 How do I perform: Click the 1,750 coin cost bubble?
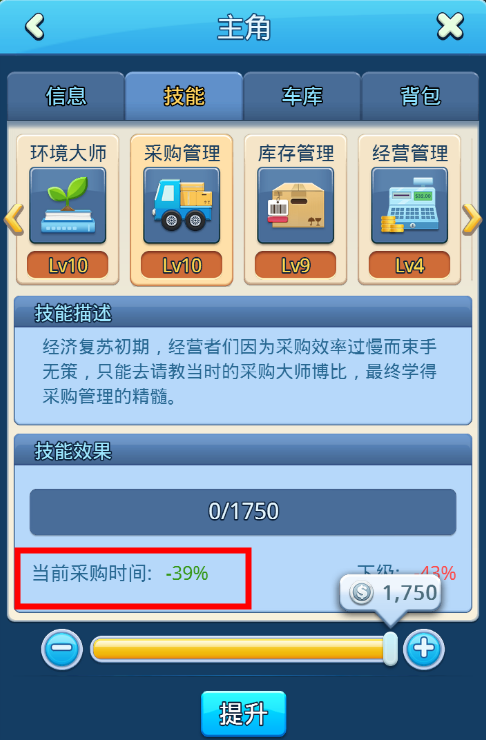[x=391, y=593]
